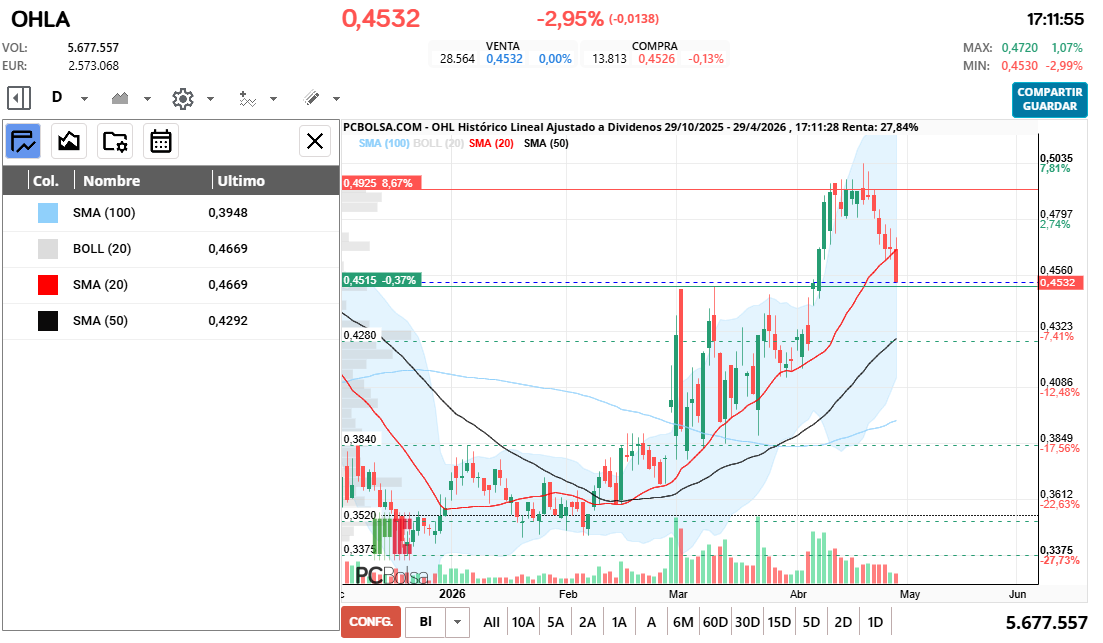Click the COMPARTIR GUARDAR button
The height and width of the screenshot is (643, 1103).
(x=1049, y=99)
